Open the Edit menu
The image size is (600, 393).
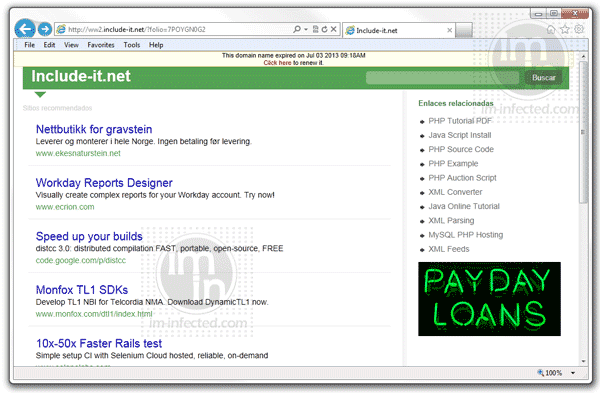click(x=49, y=45)
